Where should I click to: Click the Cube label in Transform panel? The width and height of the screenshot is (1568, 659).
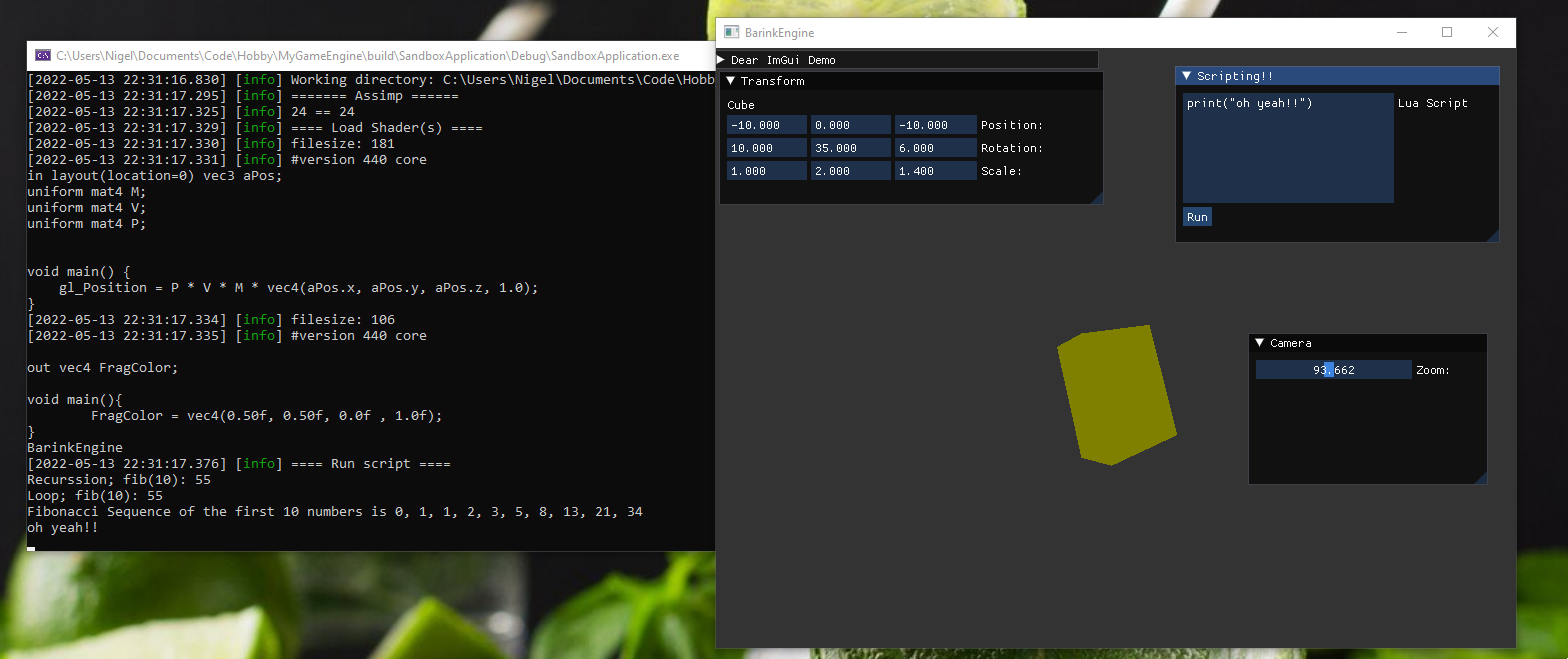[741, 105]
